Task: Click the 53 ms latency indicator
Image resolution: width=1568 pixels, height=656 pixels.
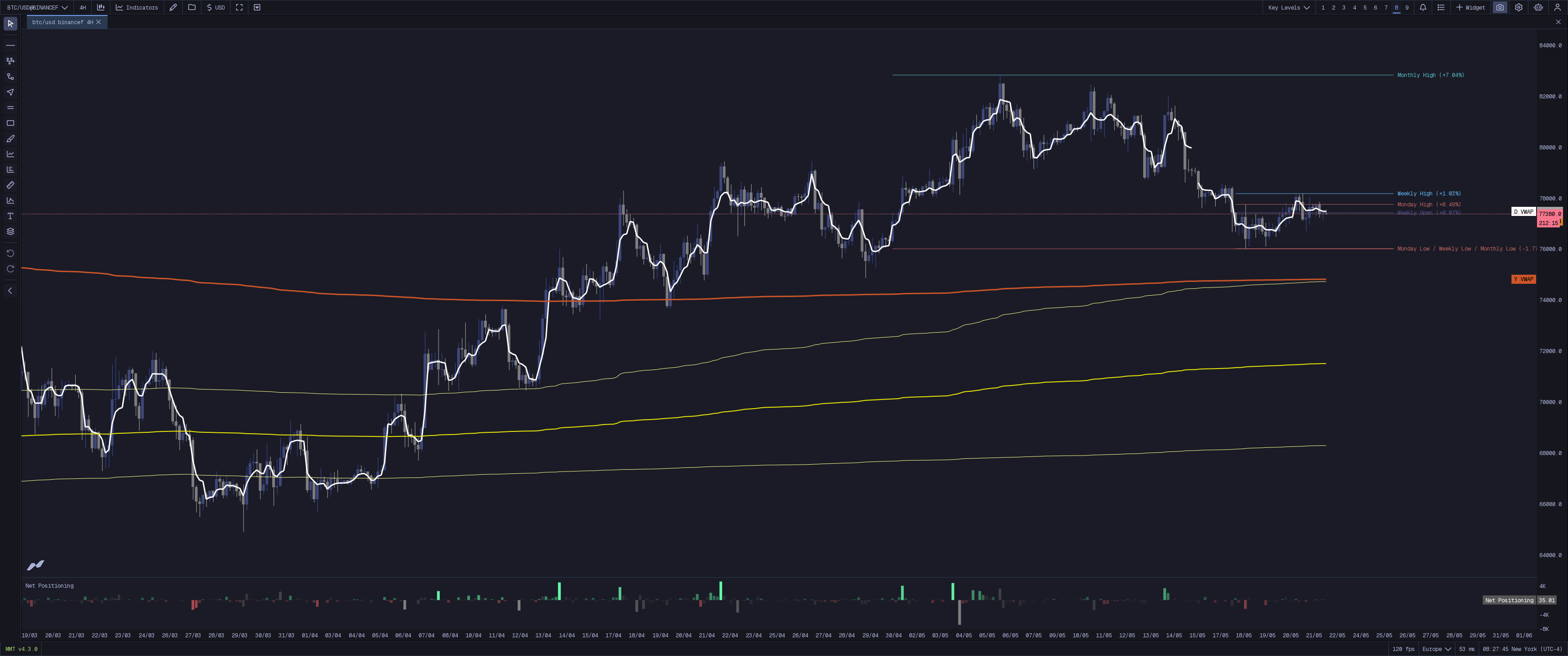Action: (x=1466, y=649)
